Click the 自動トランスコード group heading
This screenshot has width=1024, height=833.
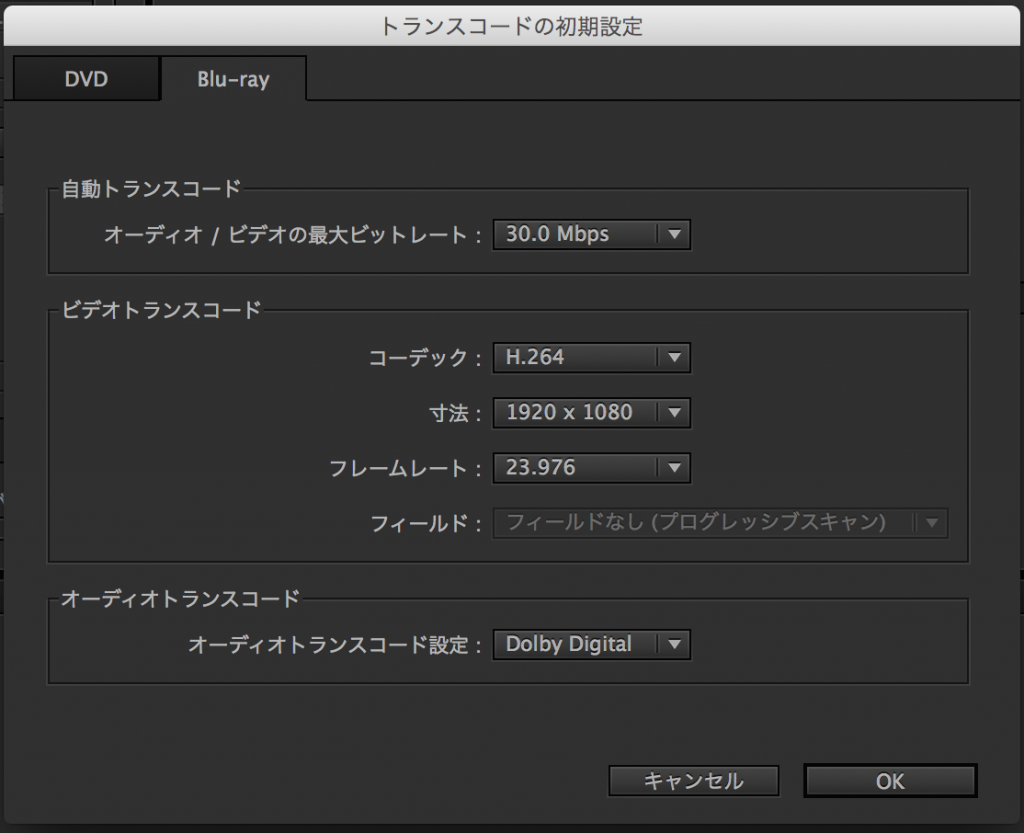click(x=151, y=188)
